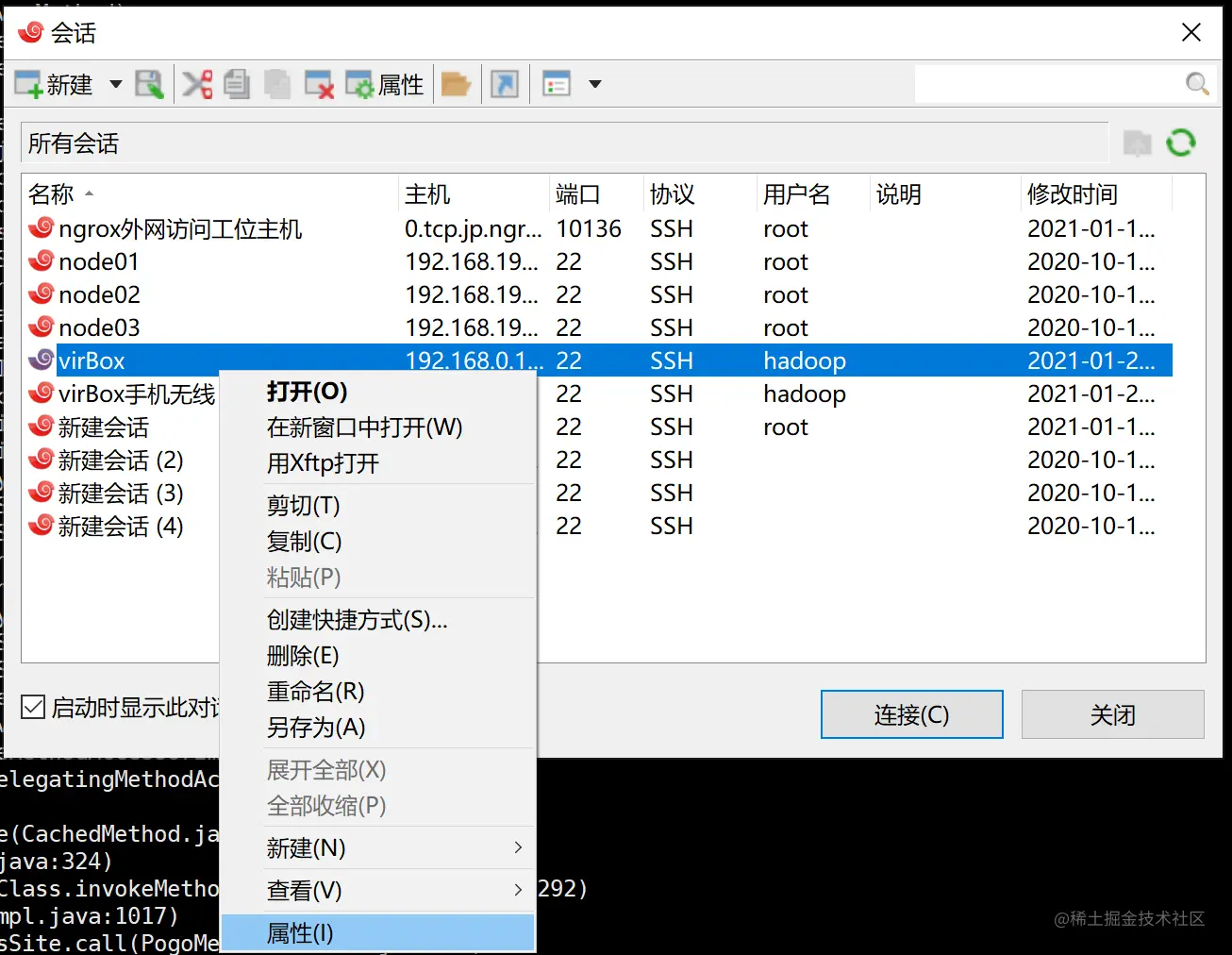Viewport: 1232px width, 955px height.
Task: Click the open folder toolbar icon
Action: click(x=457, y=84)
